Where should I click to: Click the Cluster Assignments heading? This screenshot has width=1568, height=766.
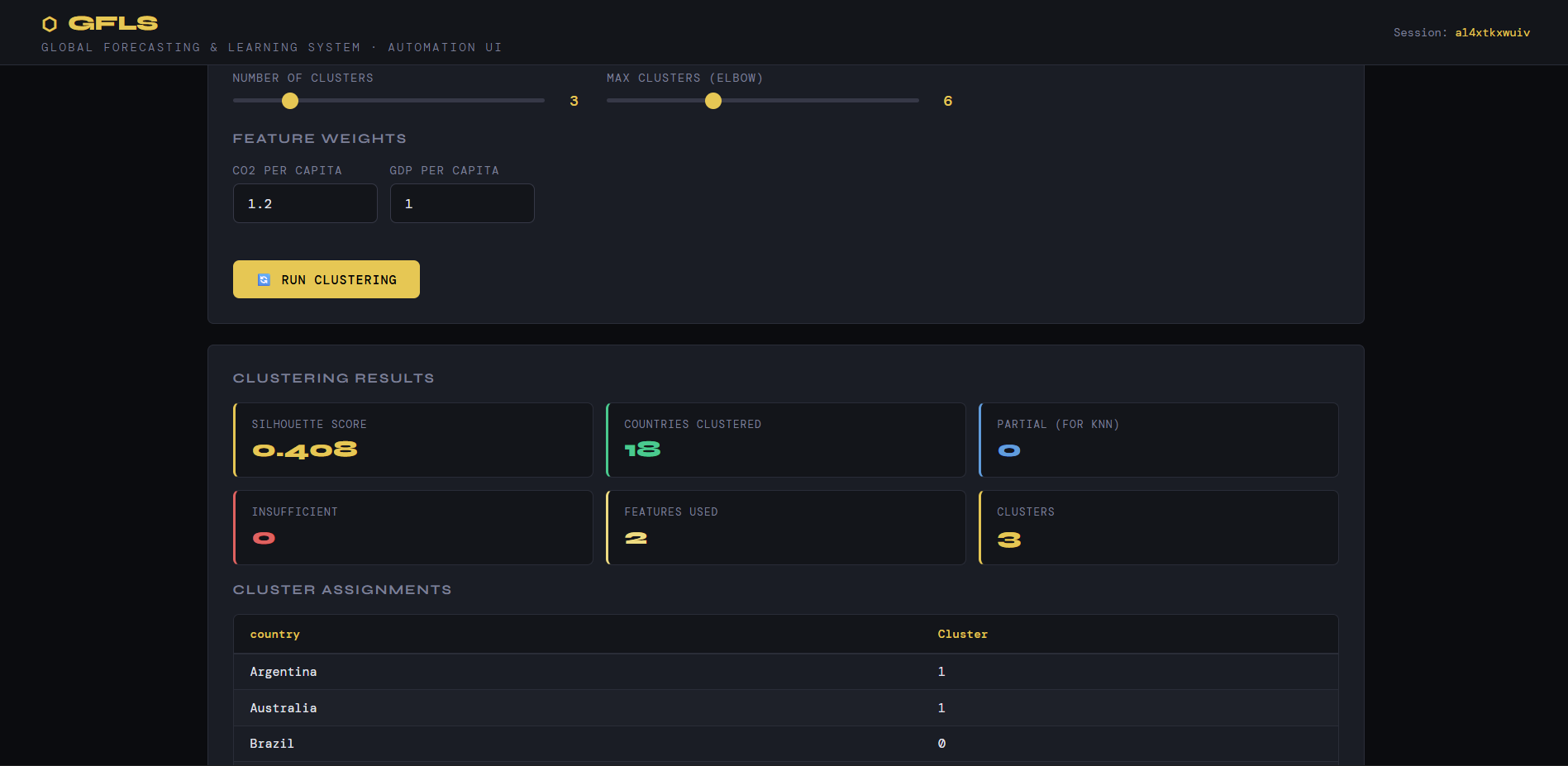point(342,590)
